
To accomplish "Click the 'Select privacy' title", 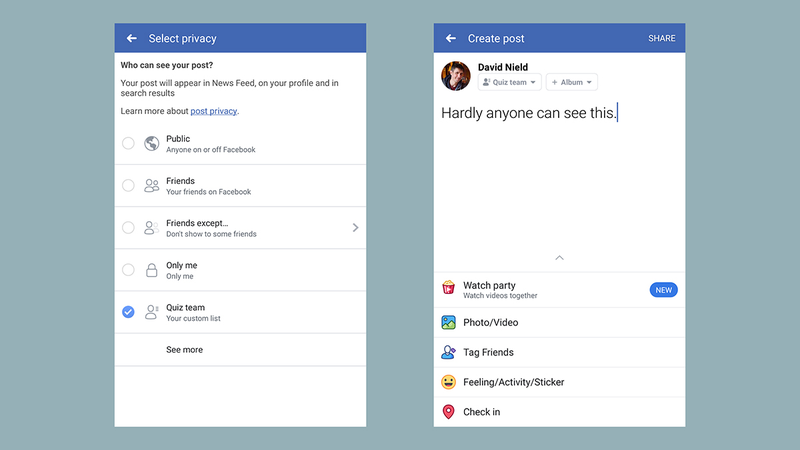I will click(x=183, y=38).
